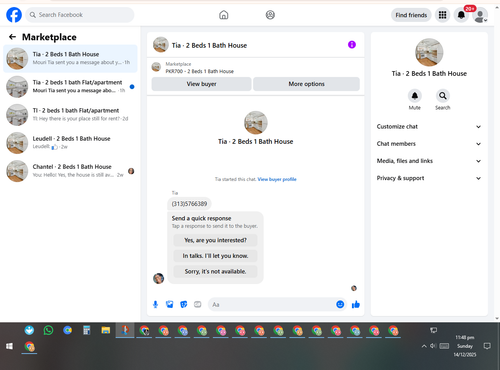Screen dimensions: 500x370
Task: Open File Explorer from the taskbar
Action: [106, 330]
